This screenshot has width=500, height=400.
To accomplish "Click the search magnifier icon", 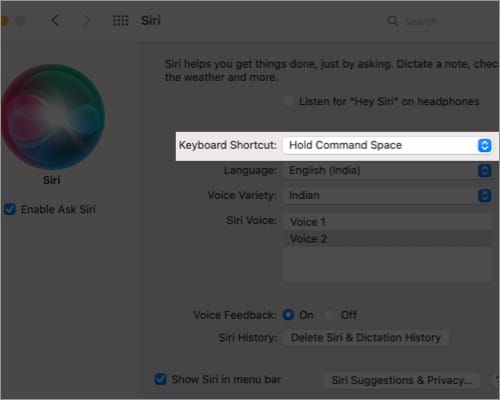I will (392, 21).
